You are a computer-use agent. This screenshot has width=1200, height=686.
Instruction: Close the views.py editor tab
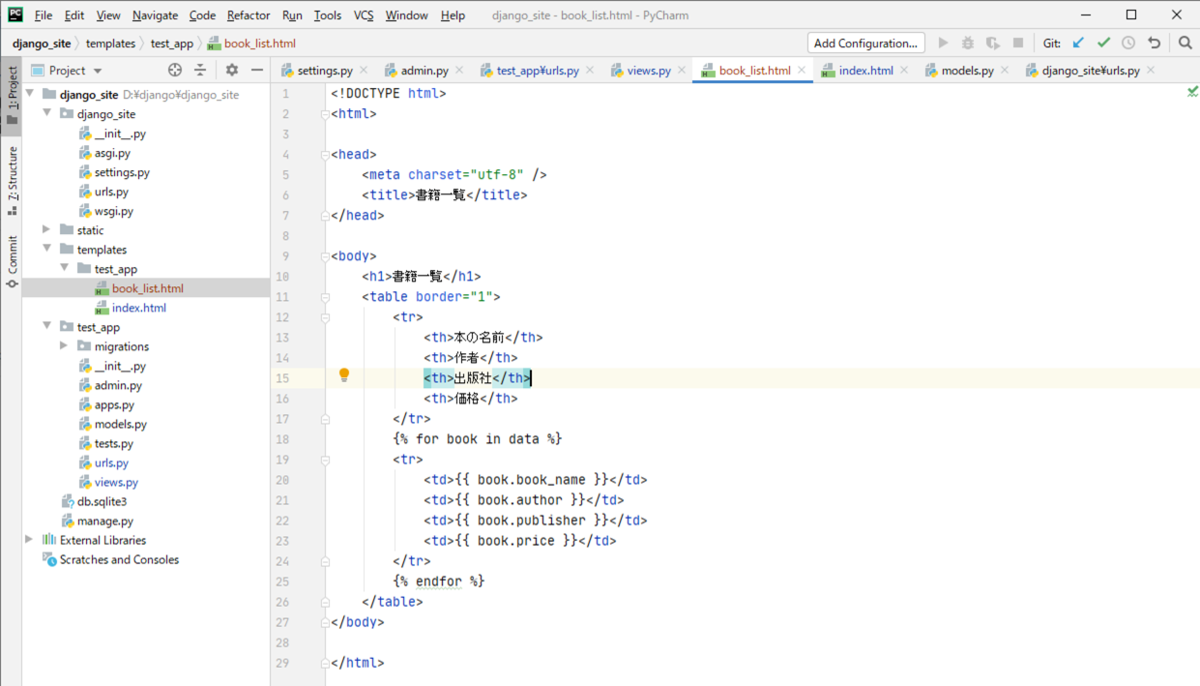point(682,70)
